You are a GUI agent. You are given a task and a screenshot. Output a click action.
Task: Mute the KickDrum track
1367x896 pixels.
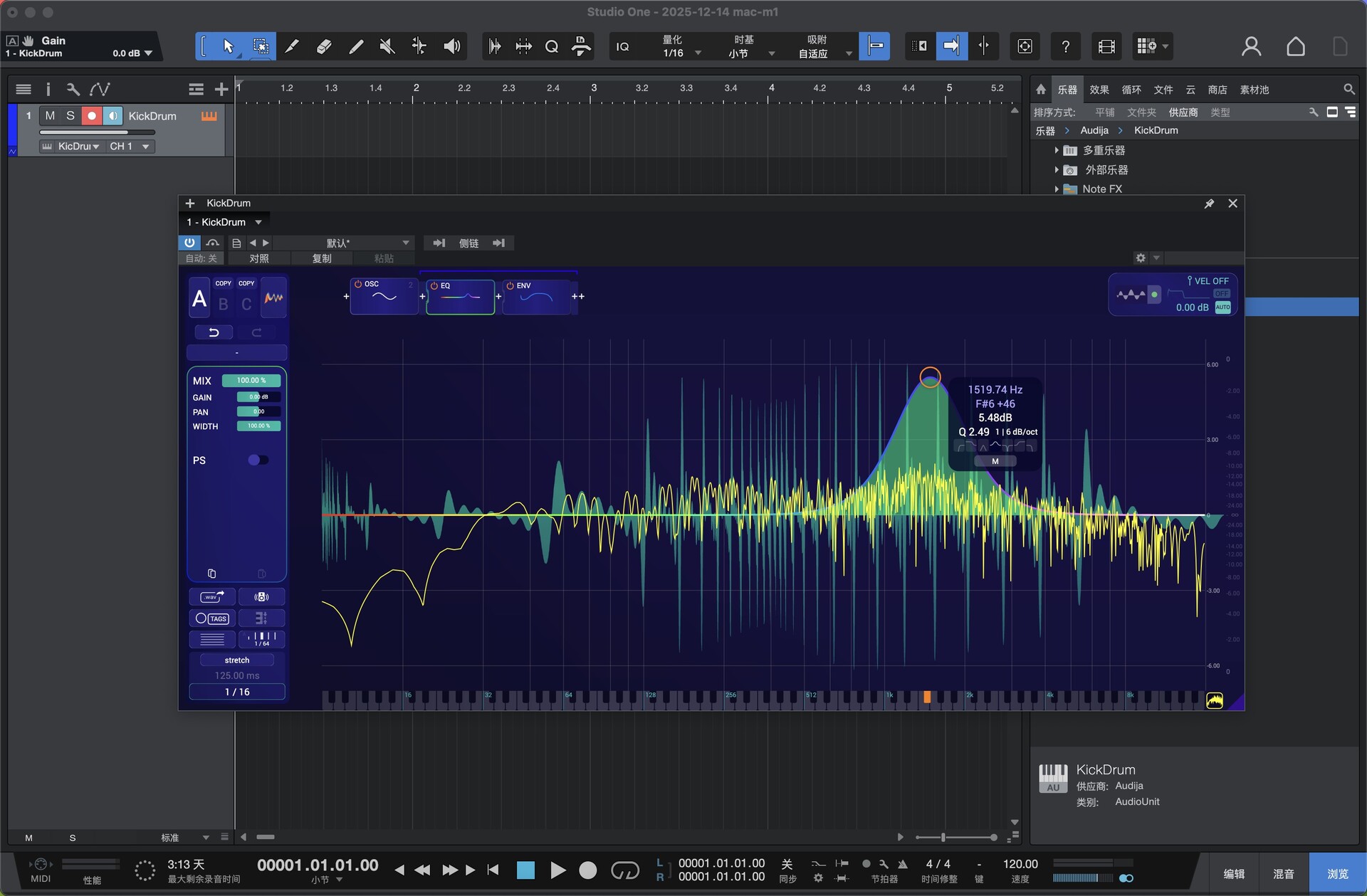(x=50, y=116)
